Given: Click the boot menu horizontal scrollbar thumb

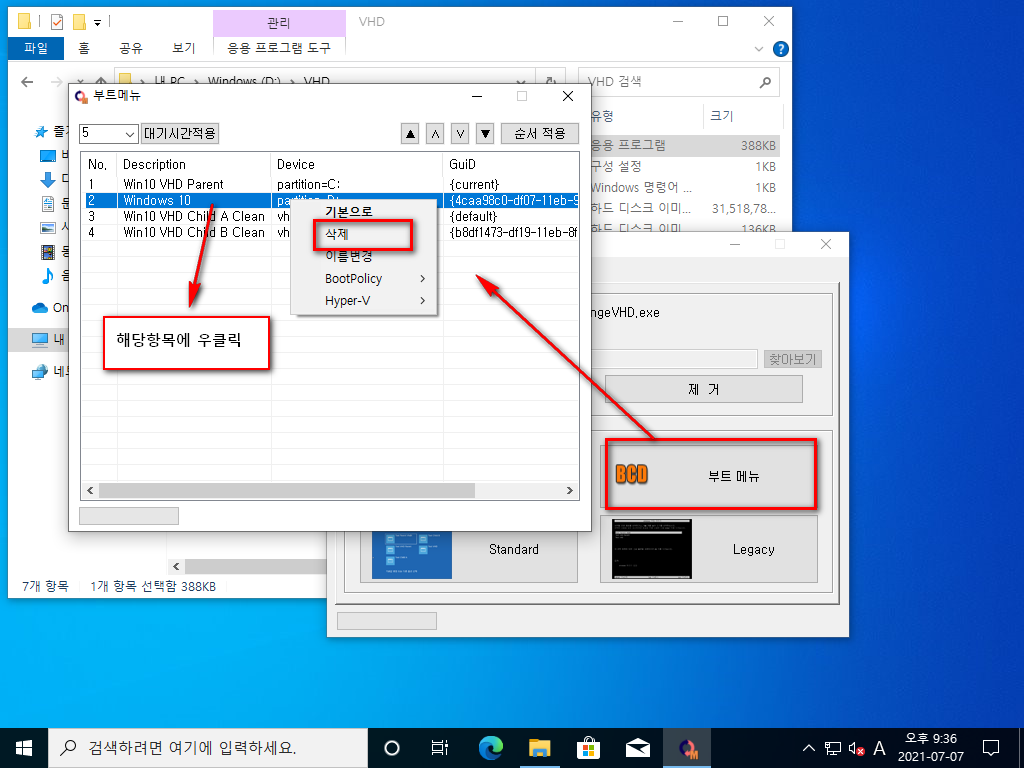Looking at the screenshot, I should point(287,490).
